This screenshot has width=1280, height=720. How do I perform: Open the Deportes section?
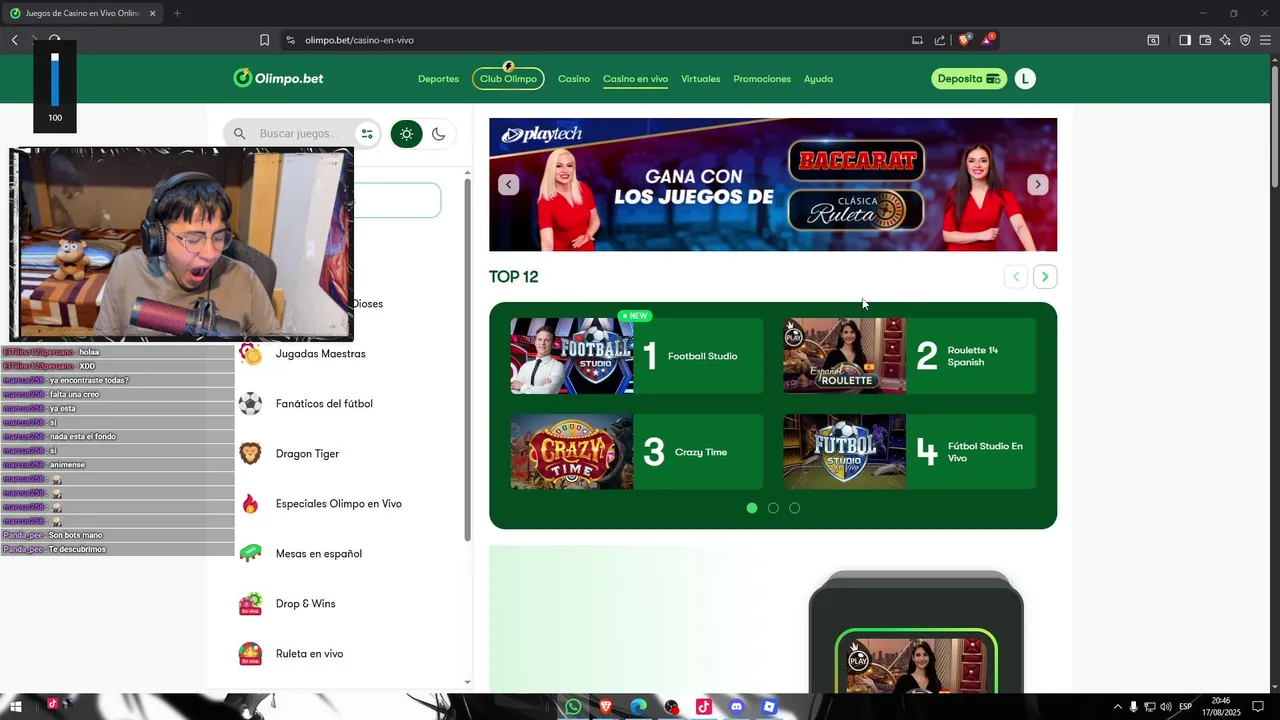tap(438, 79)
